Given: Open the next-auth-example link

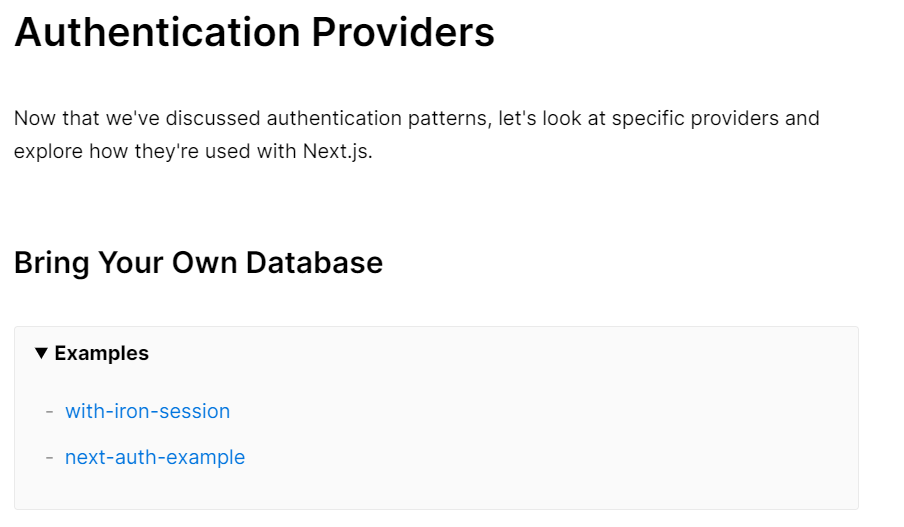Looking at the screenshot, I should tap(155, 457).
